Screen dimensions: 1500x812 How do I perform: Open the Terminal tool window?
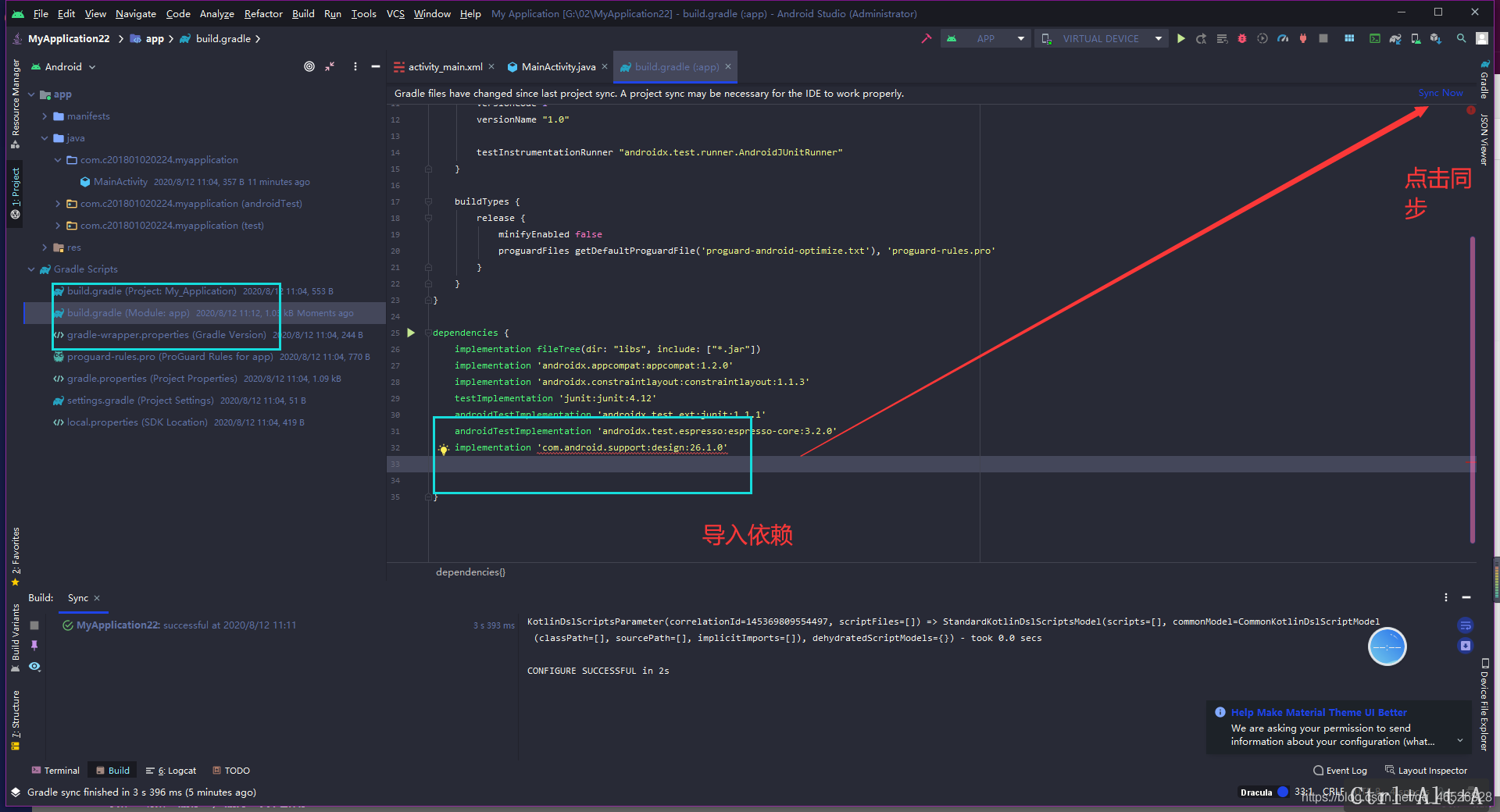[55, 771]
